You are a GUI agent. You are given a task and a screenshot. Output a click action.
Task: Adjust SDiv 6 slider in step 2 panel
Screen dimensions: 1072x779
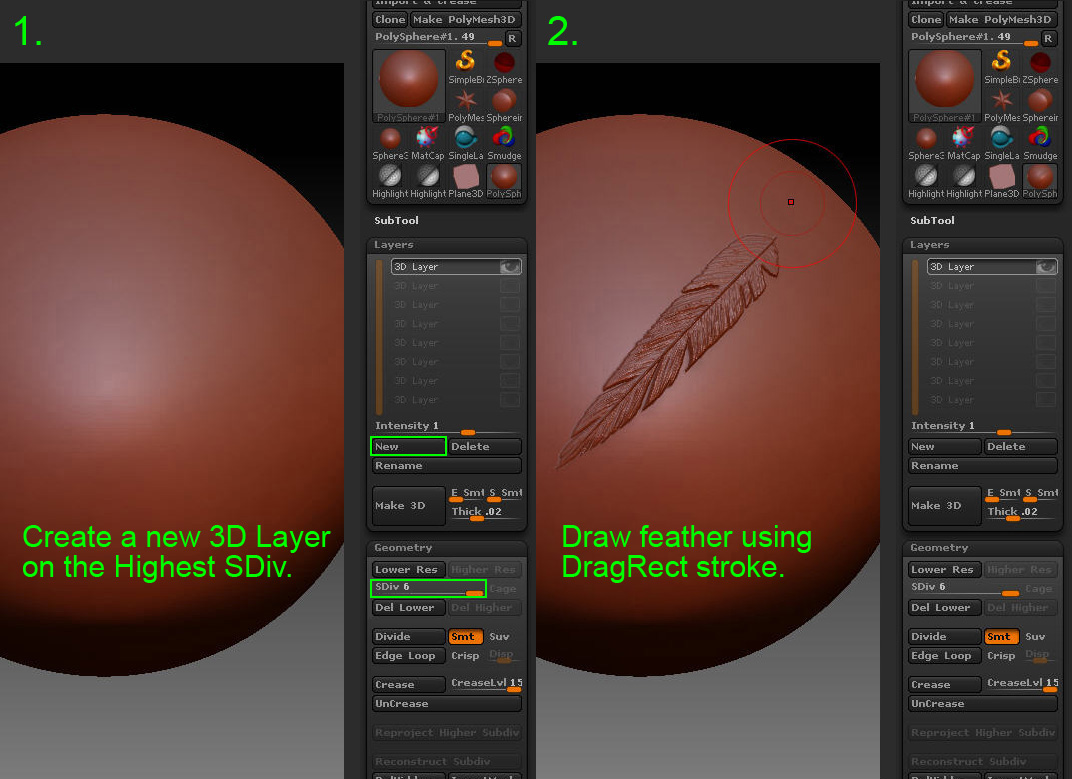pyautogui.click(x=965, y=588)
